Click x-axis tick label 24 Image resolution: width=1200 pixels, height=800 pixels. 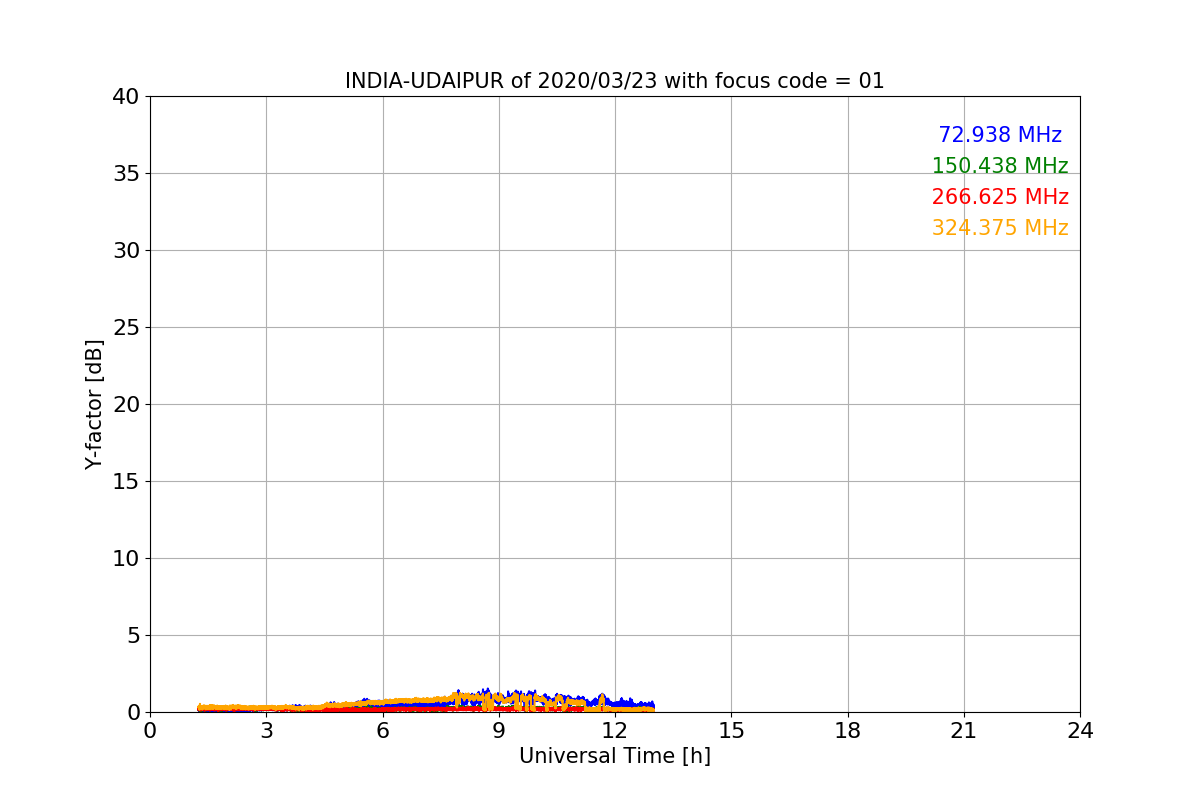click(1080, 731)
